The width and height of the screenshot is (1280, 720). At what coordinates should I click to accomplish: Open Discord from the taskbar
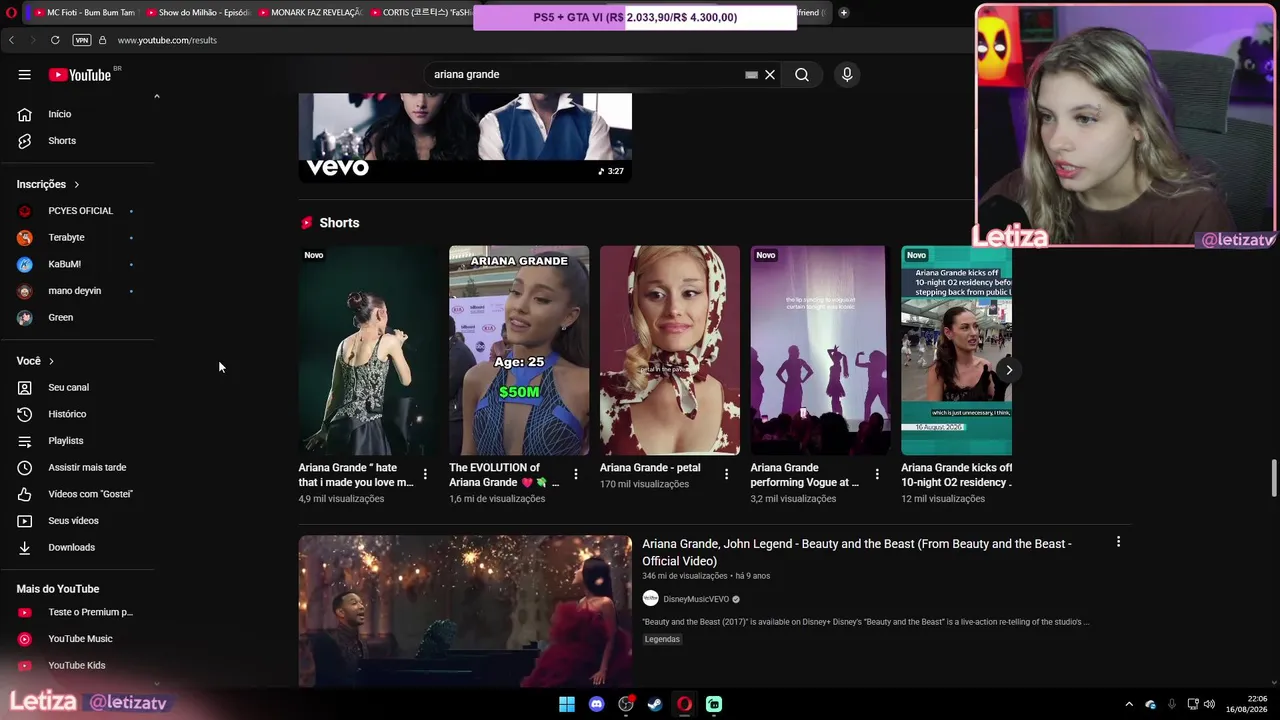[597, 704]
